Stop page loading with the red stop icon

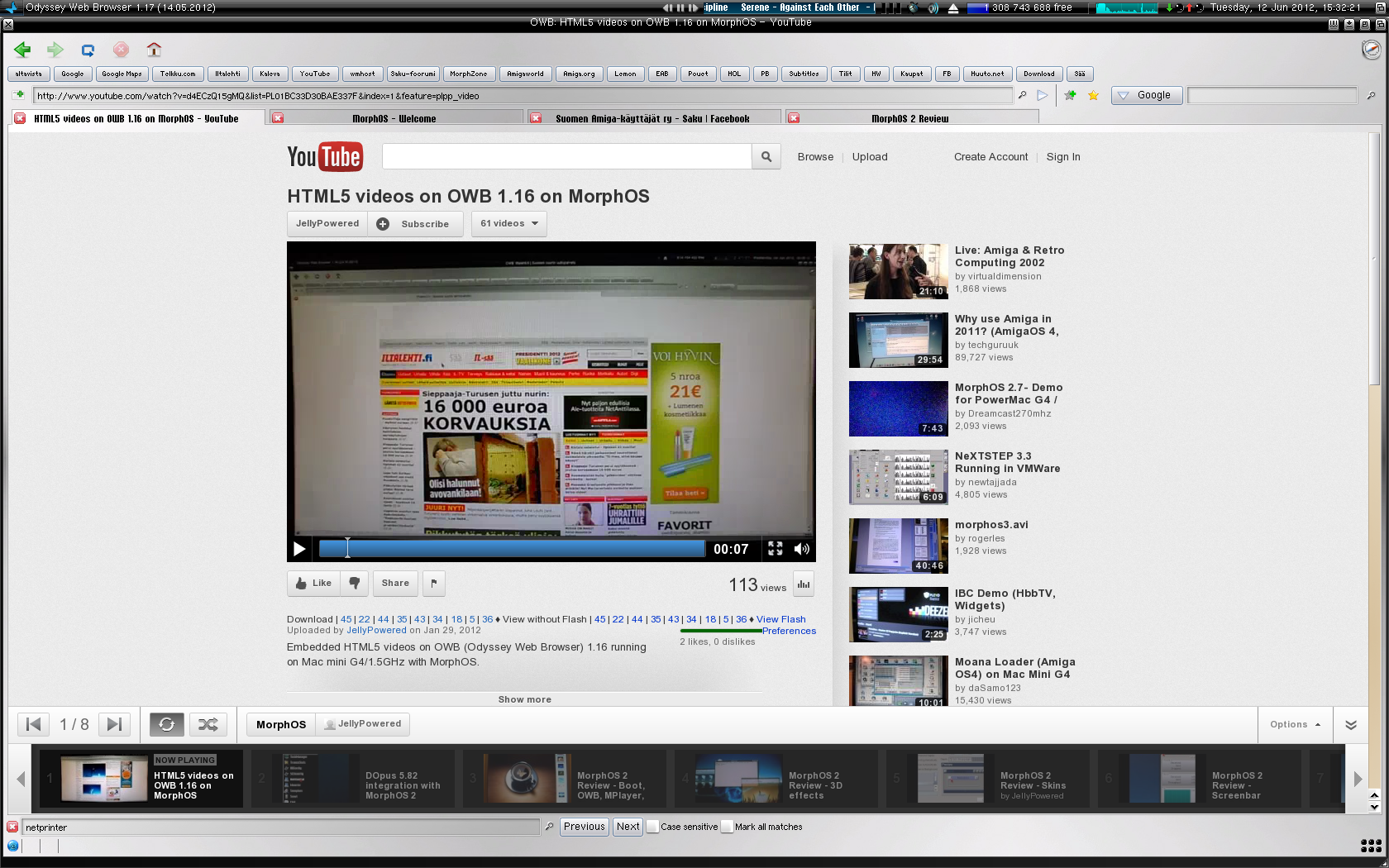coord(121,50)
